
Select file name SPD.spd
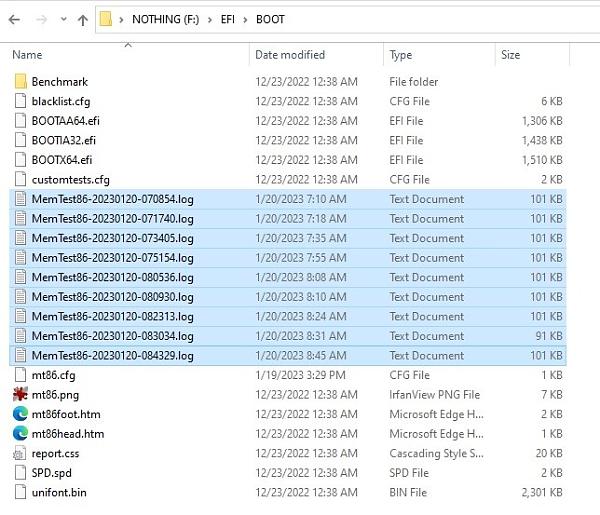51,473
